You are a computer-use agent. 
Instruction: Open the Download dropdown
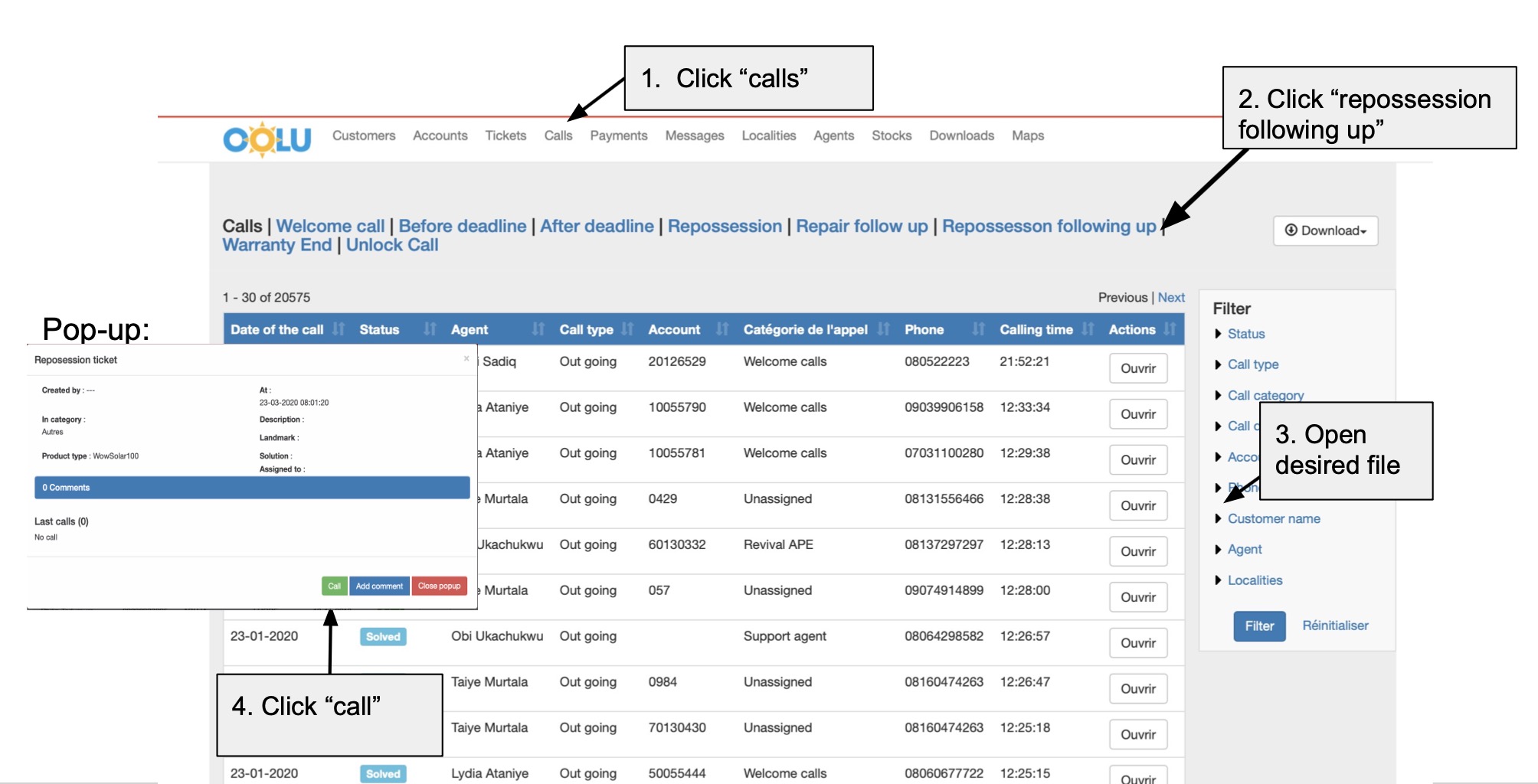1325,230
